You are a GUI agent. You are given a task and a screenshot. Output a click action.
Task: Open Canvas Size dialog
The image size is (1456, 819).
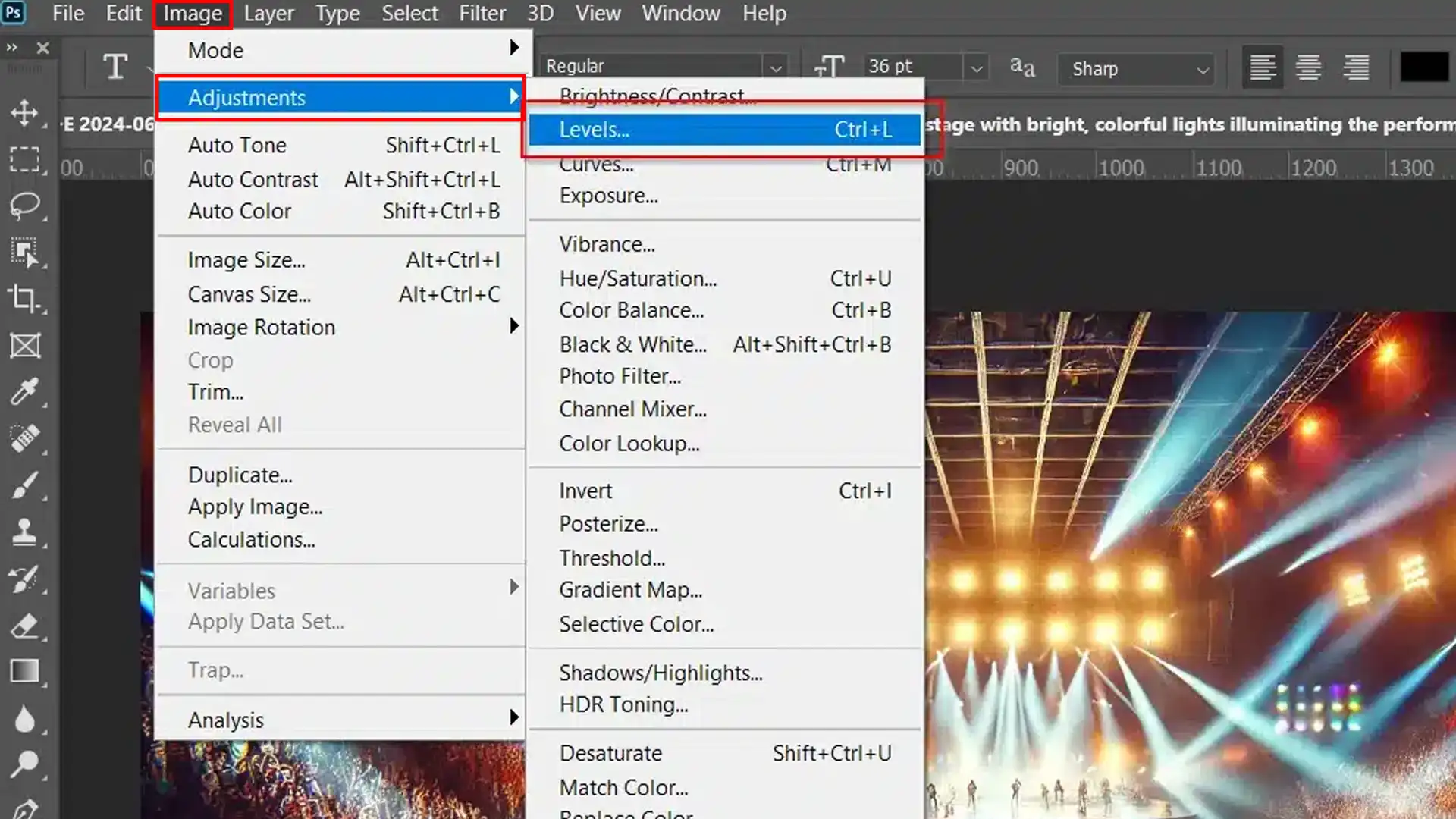(340, 294)
